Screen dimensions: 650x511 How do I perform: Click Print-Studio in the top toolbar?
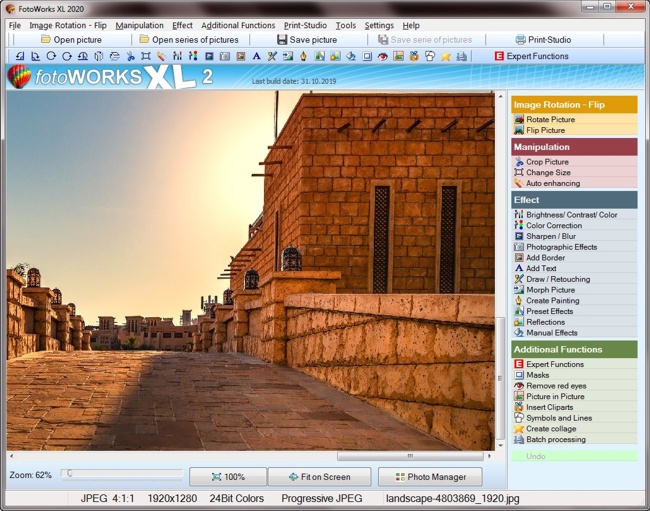[548, 40]
